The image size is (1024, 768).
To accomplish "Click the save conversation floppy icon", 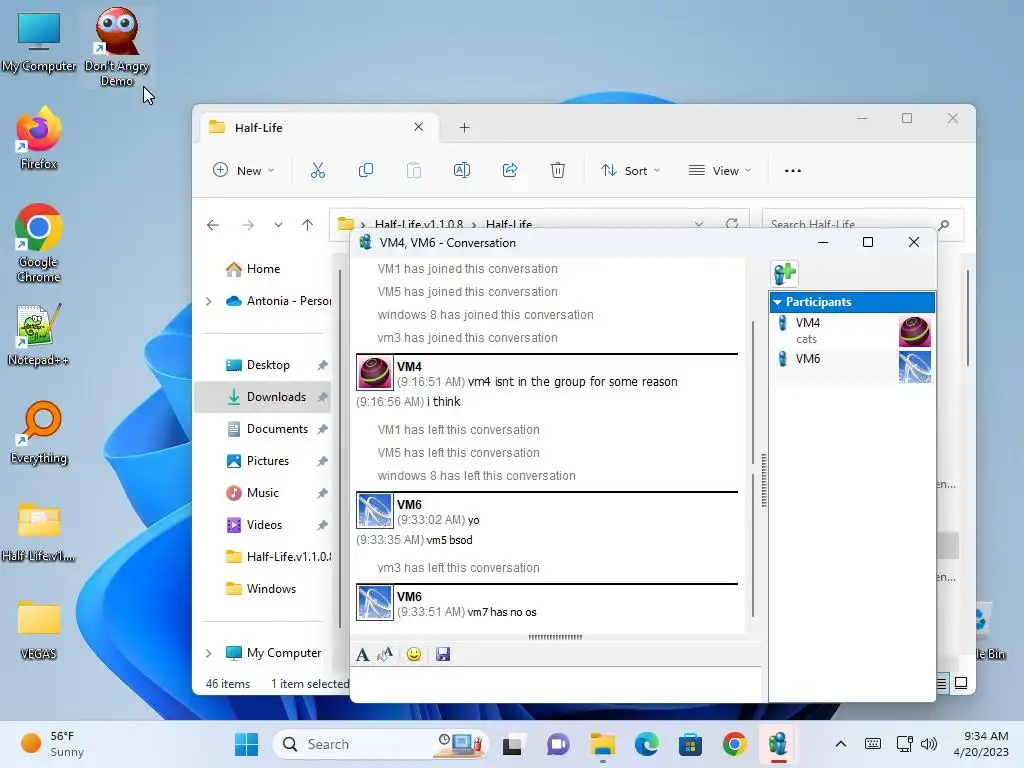I will point(443,654).
